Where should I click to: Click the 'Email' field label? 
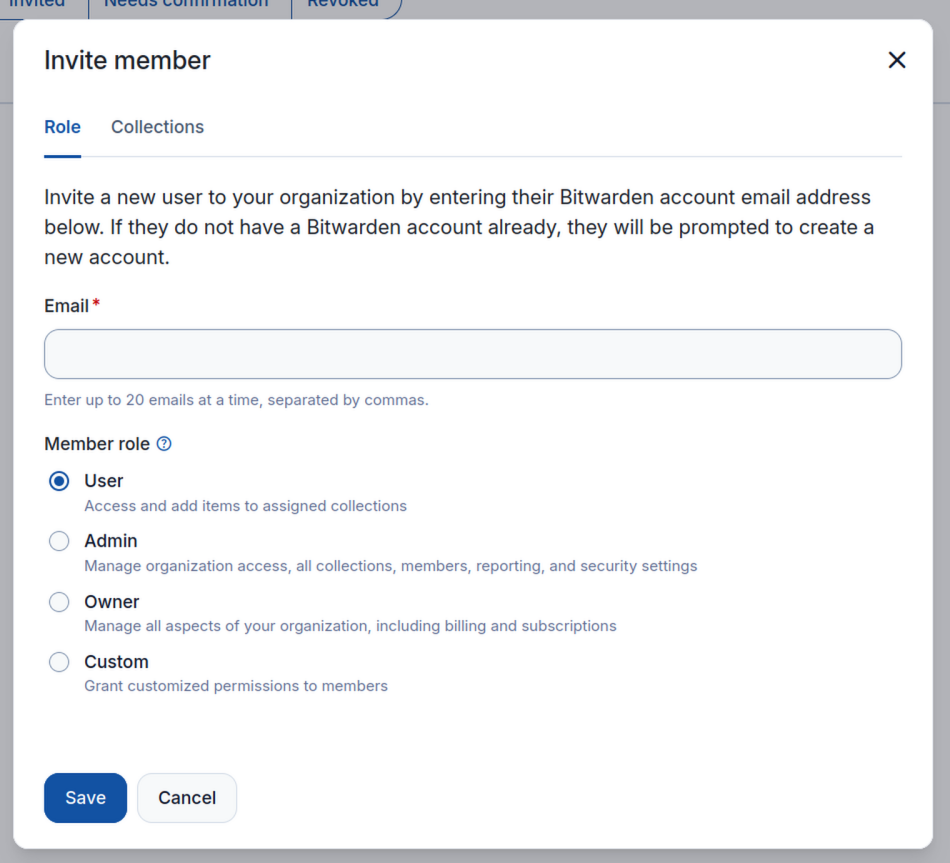point(67,306)
